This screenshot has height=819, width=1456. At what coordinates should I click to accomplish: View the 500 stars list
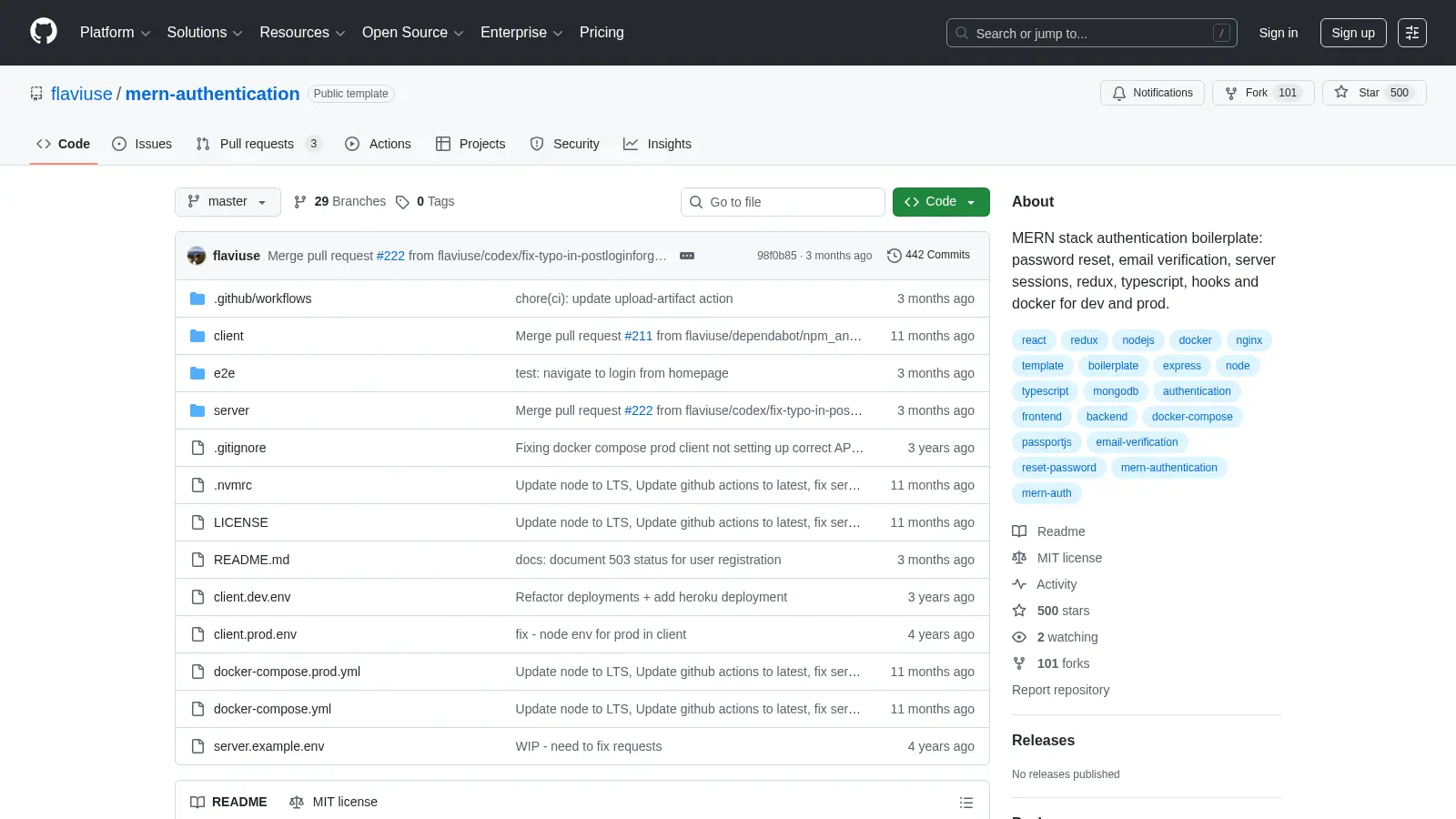[x=1051, y=611]
